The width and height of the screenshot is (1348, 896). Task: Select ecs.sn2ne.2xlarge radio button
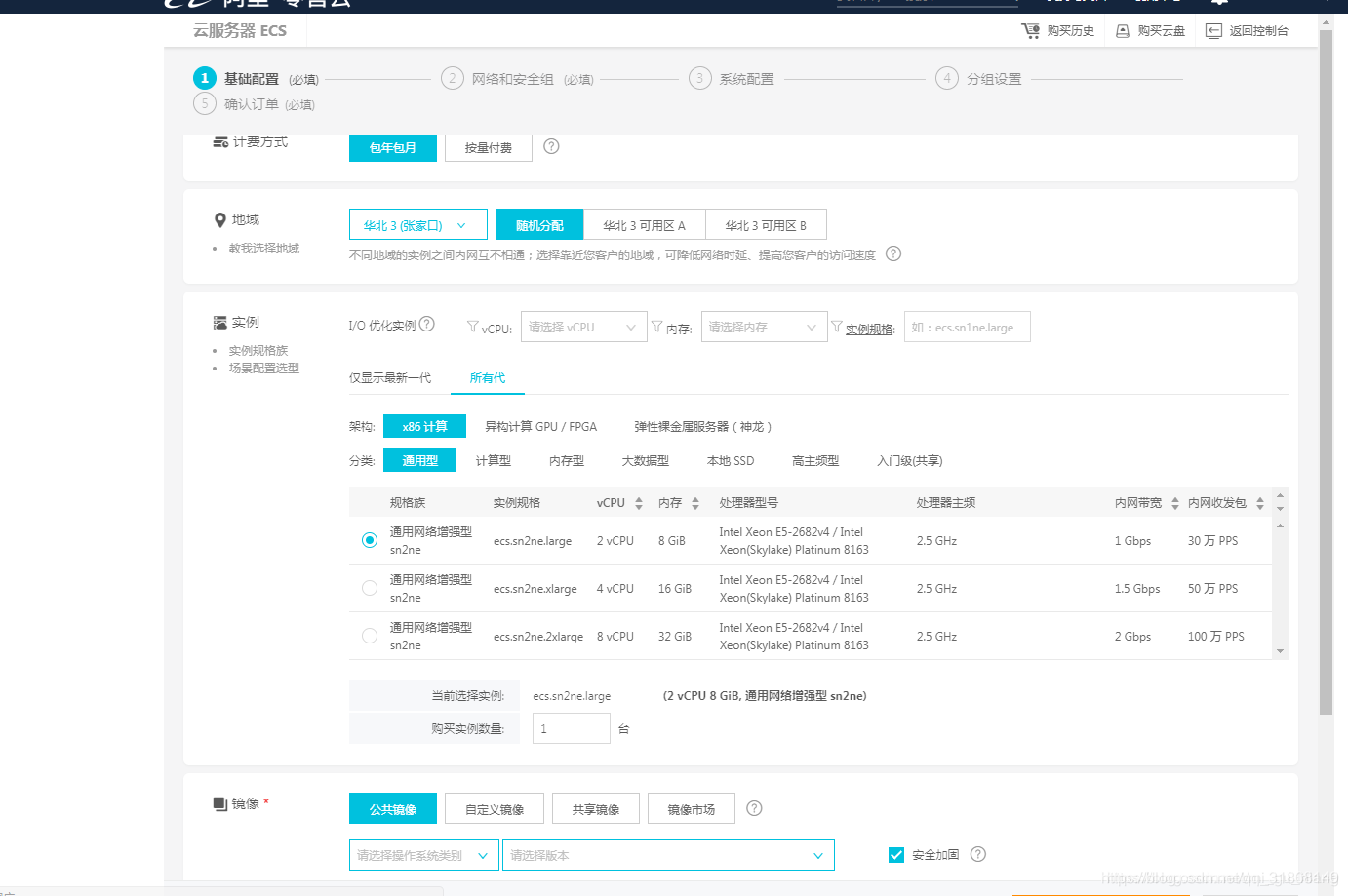[x=370, y=636]
